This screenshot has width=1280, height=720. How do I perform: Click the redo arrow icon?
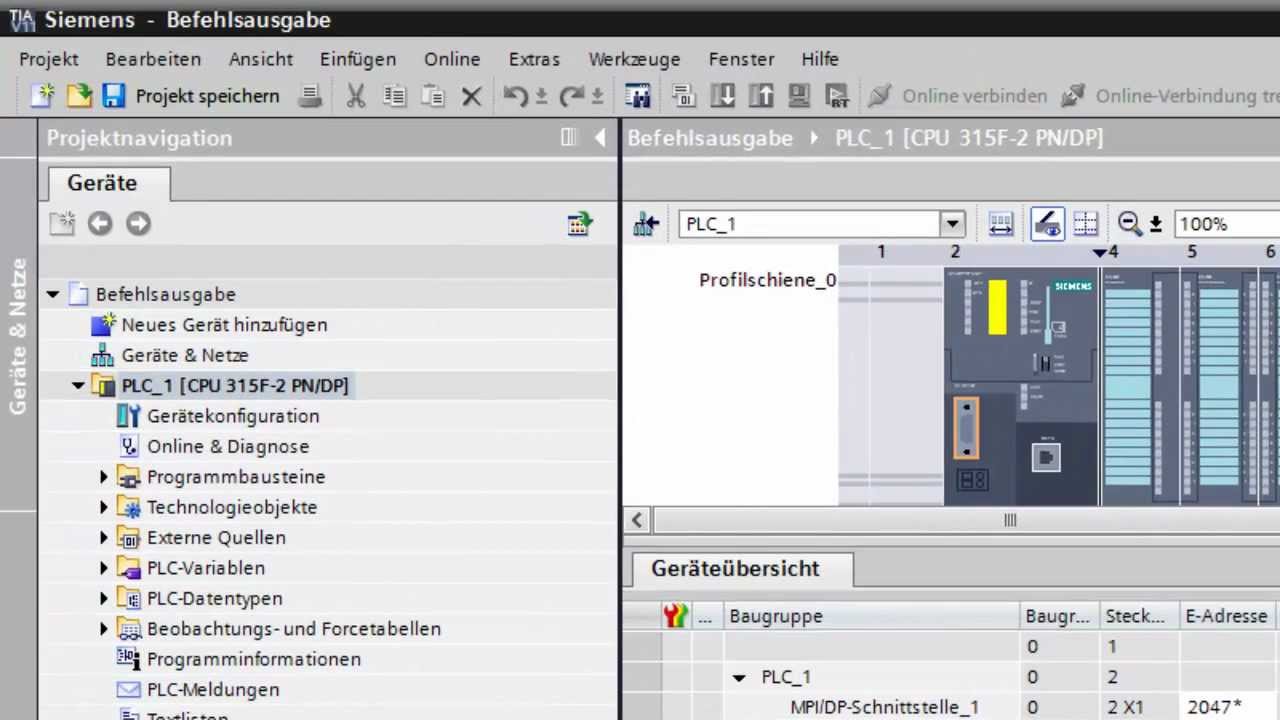coord(572,96)
